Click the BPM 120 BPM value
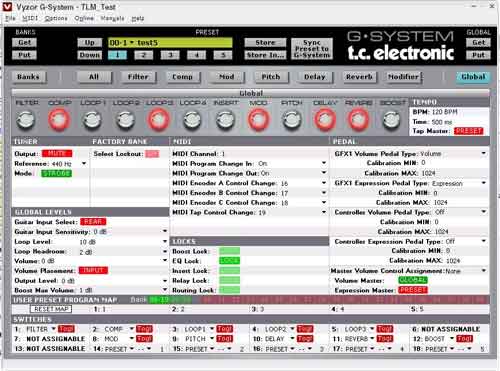 (445, 112)
